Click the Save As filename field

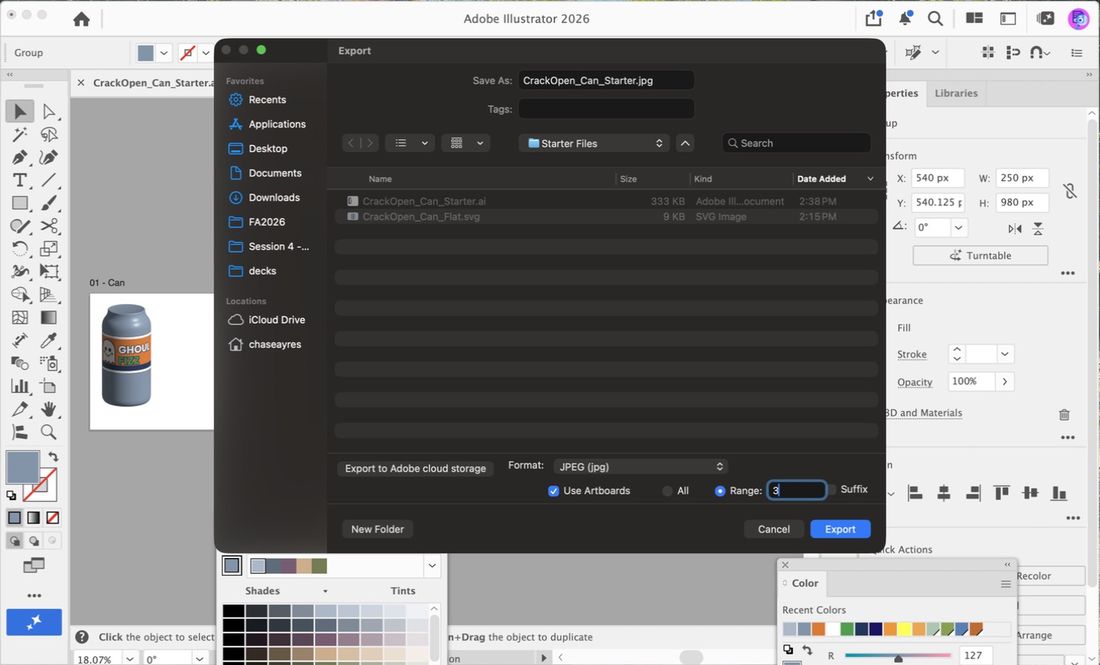(606, 81)
